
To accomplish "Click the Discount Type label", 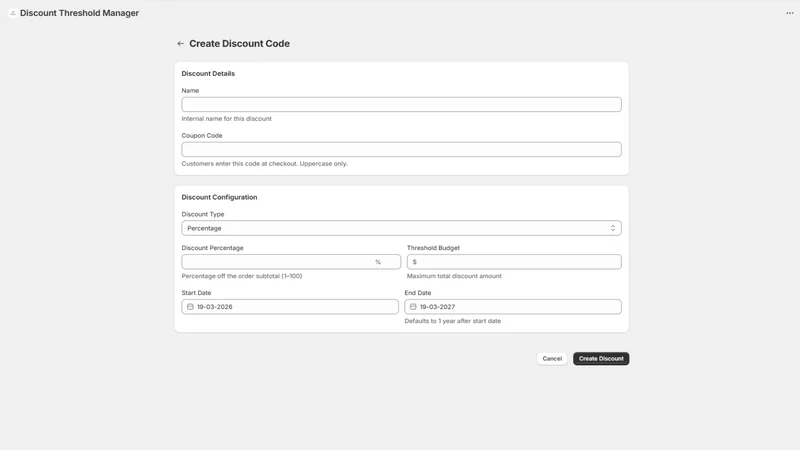I will [203, 214].
